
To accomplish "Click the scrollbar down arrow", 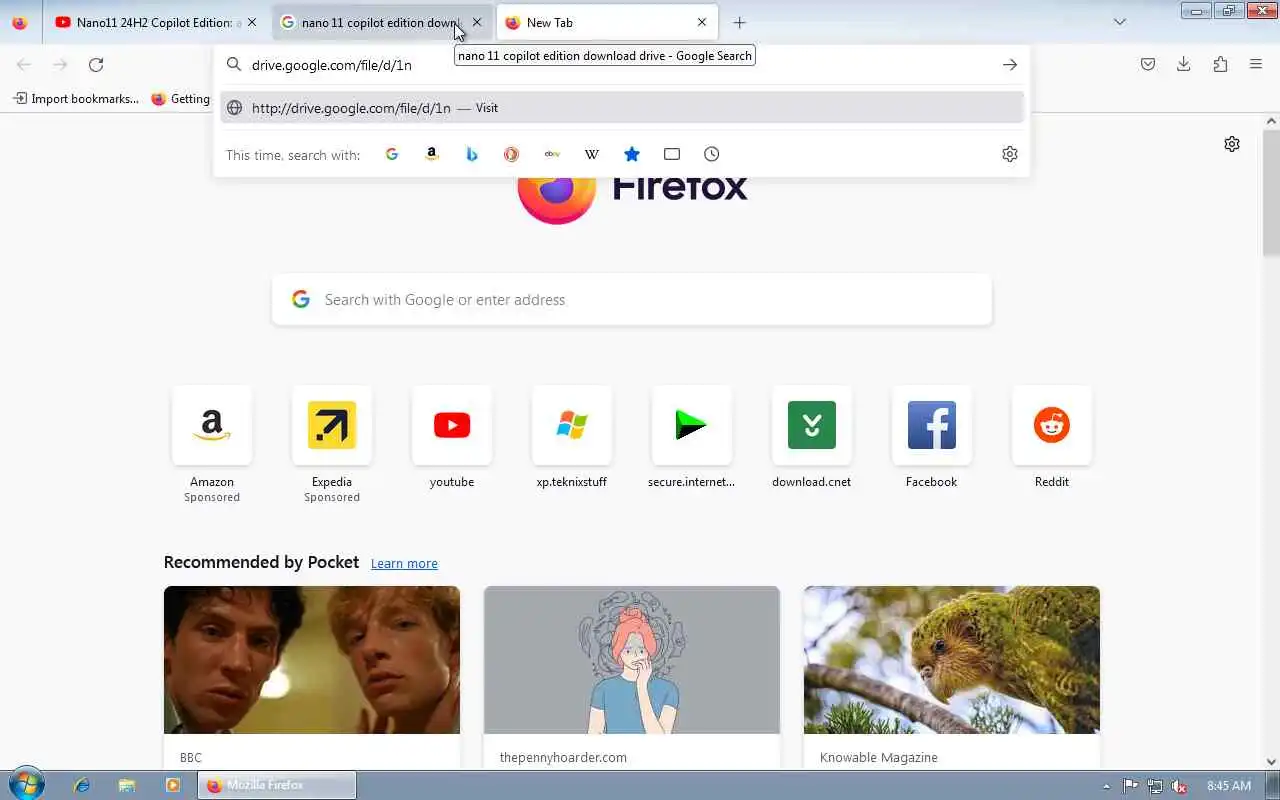I will [x=1271, y=761].
